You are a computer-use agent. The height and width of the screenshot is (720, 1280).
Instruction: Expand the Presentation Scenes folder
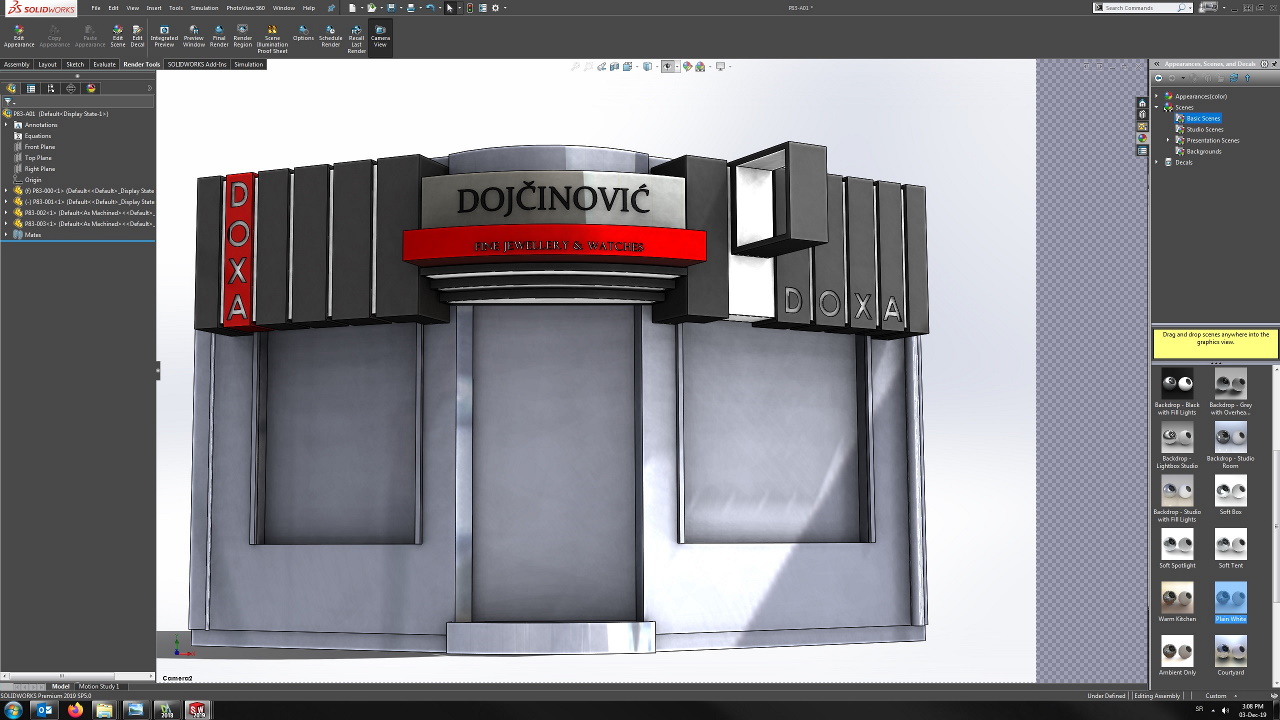click(1168, 140)
